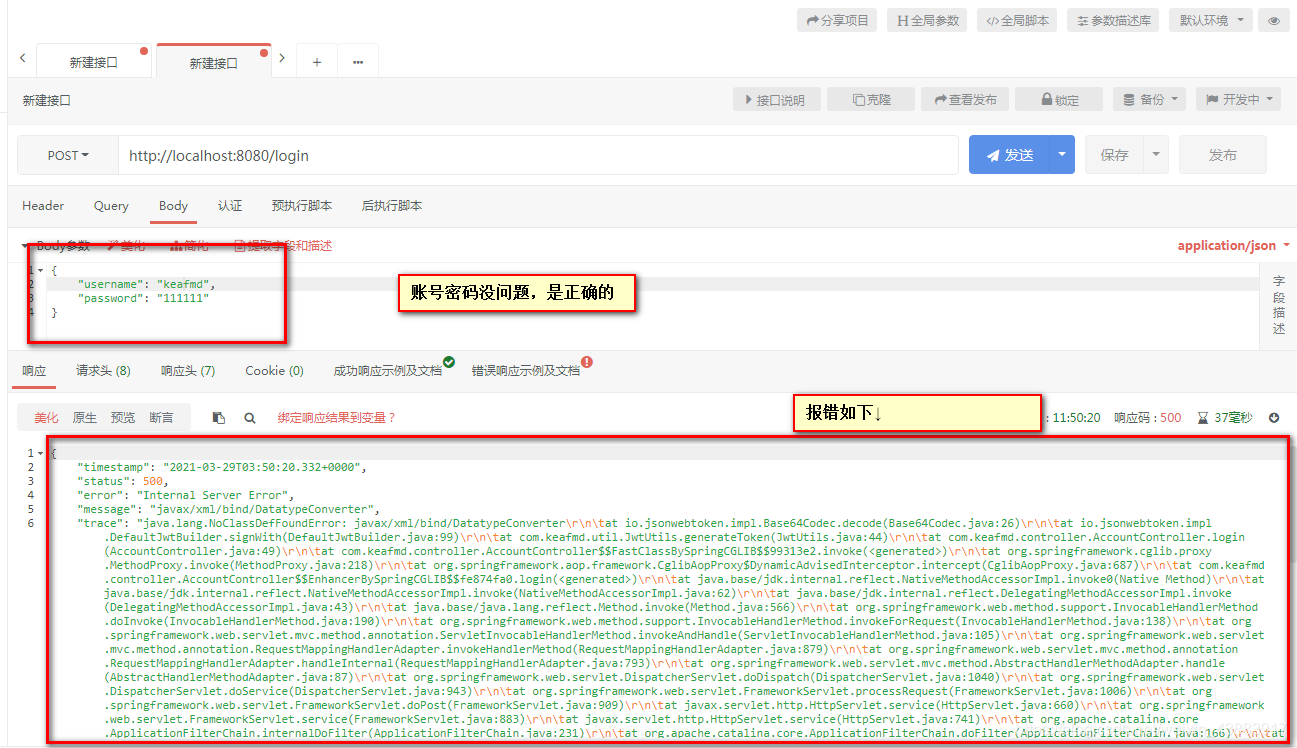This screenshot has width=1297, height=748.
Task: Click 美化 to beautify body JSON
Action: [x=126, y=246]
